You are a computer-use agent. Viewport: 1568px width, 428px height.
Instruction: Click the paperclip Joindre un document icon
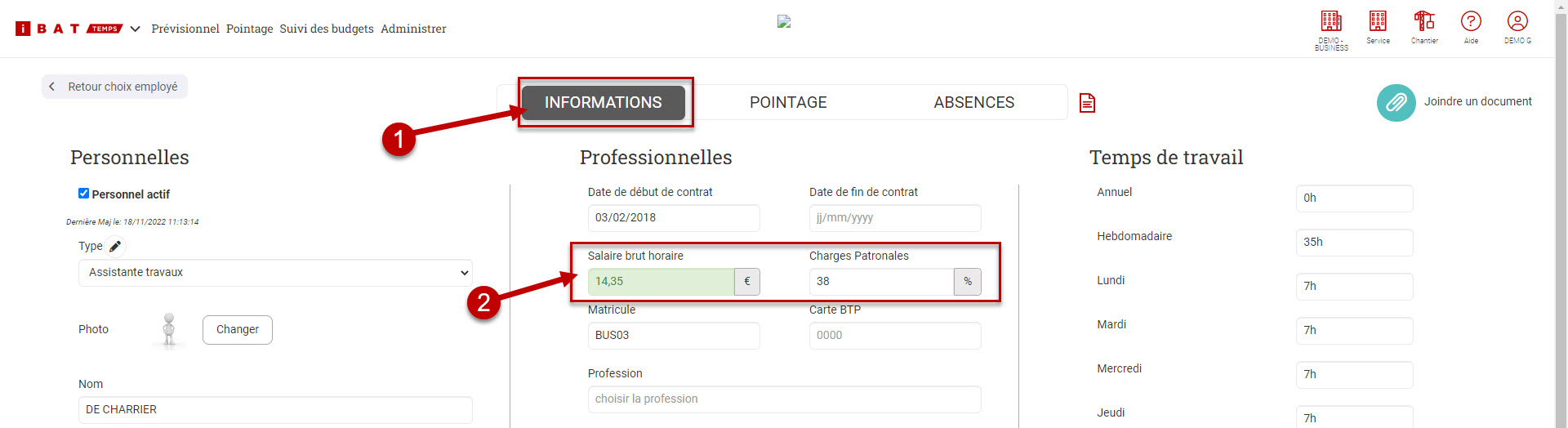click(1396, 103)
